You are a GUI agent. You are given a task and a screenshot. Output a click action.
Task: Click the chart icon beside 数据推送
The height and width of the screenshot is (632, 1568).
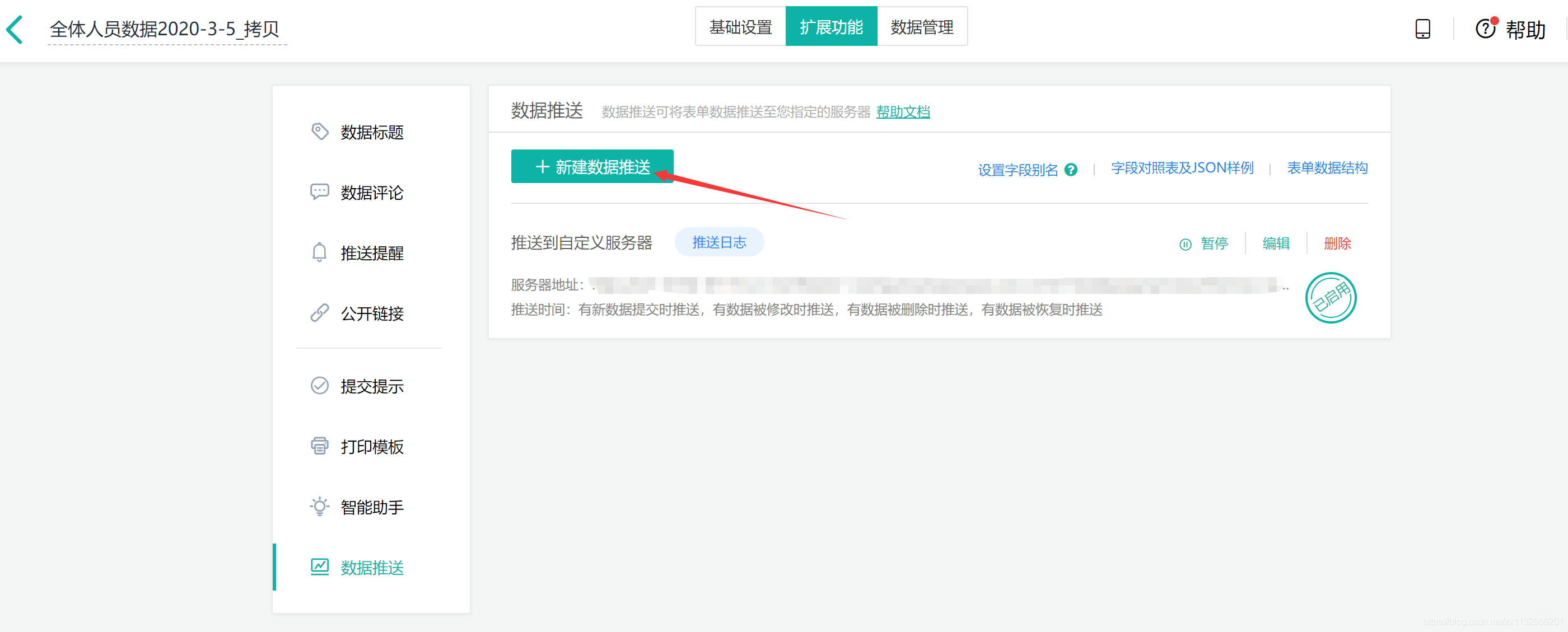(x=320, y=567)
